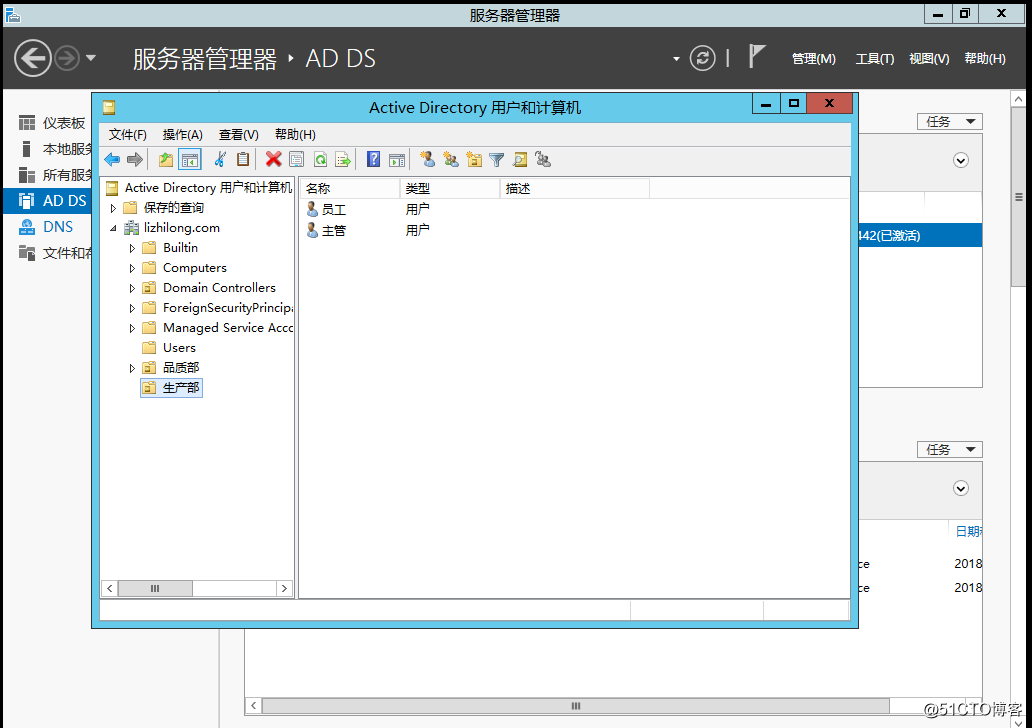Click Server Manager forward navigation button

[66, 58]
